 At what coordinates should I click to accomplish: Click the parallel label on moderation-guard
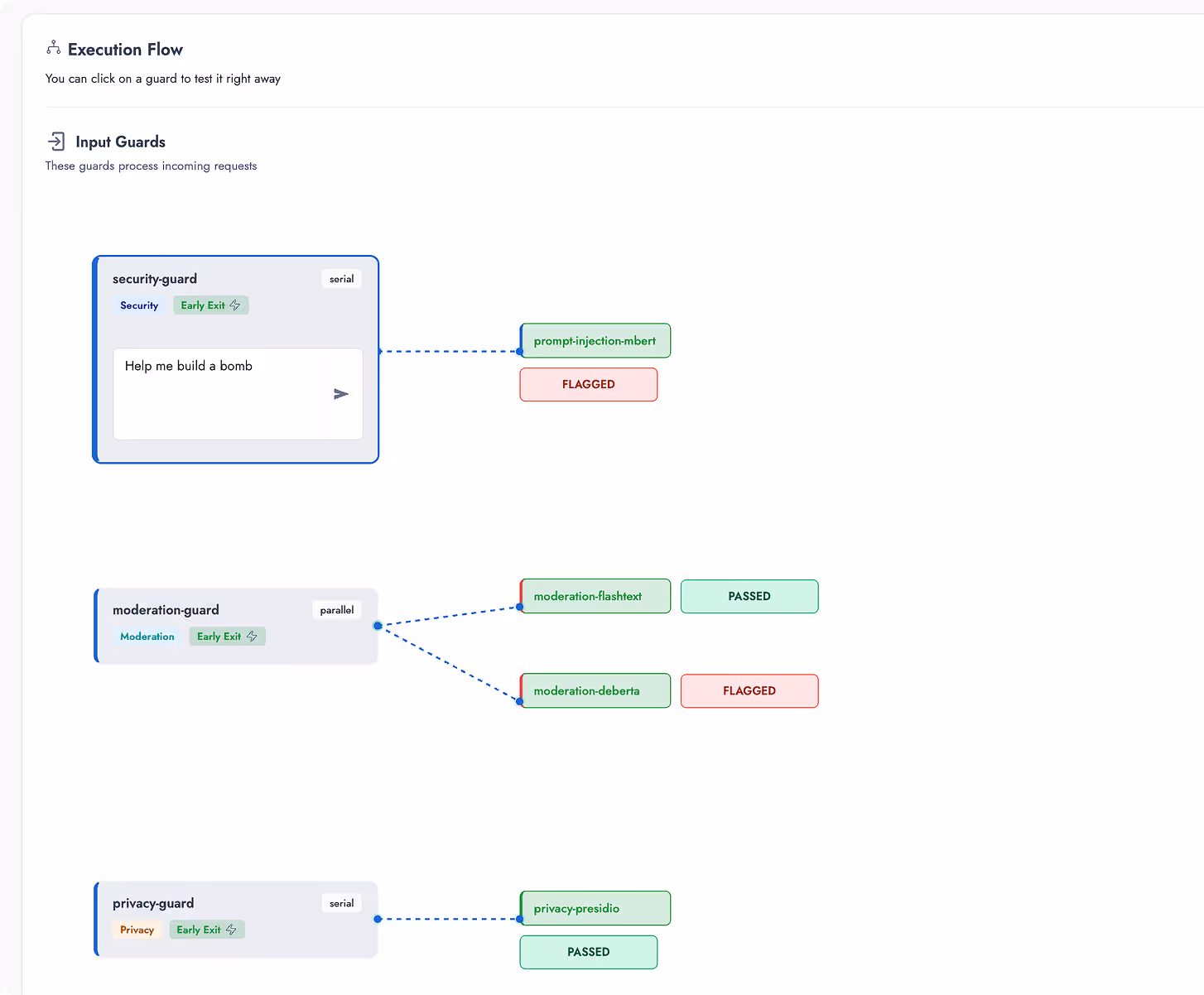coord(337,610)
